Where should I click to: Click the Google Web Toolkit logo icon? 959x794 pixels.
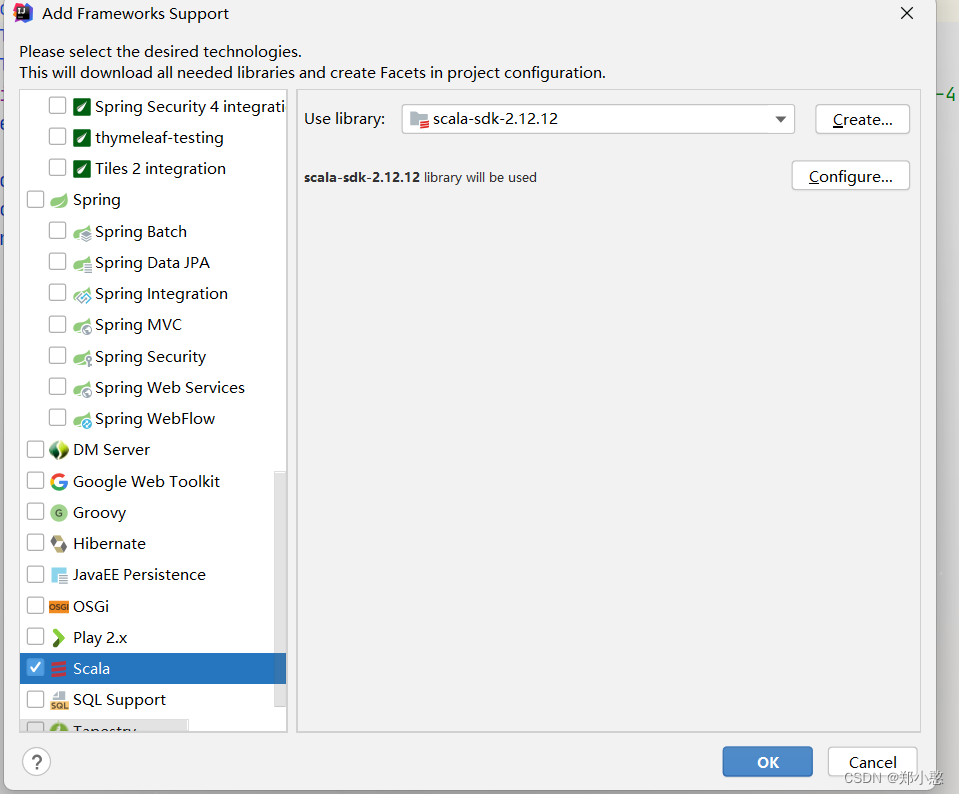(59, 482)
